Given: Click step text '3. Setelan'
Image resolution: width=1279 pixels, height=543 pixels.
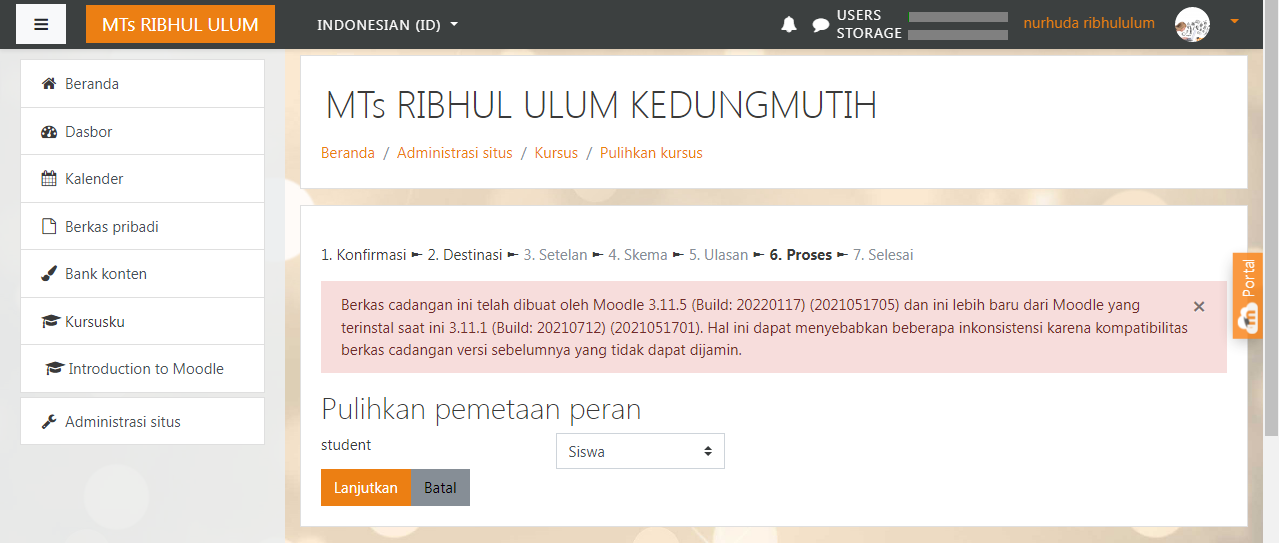Looking at the screenshot, I should [555, 255].
